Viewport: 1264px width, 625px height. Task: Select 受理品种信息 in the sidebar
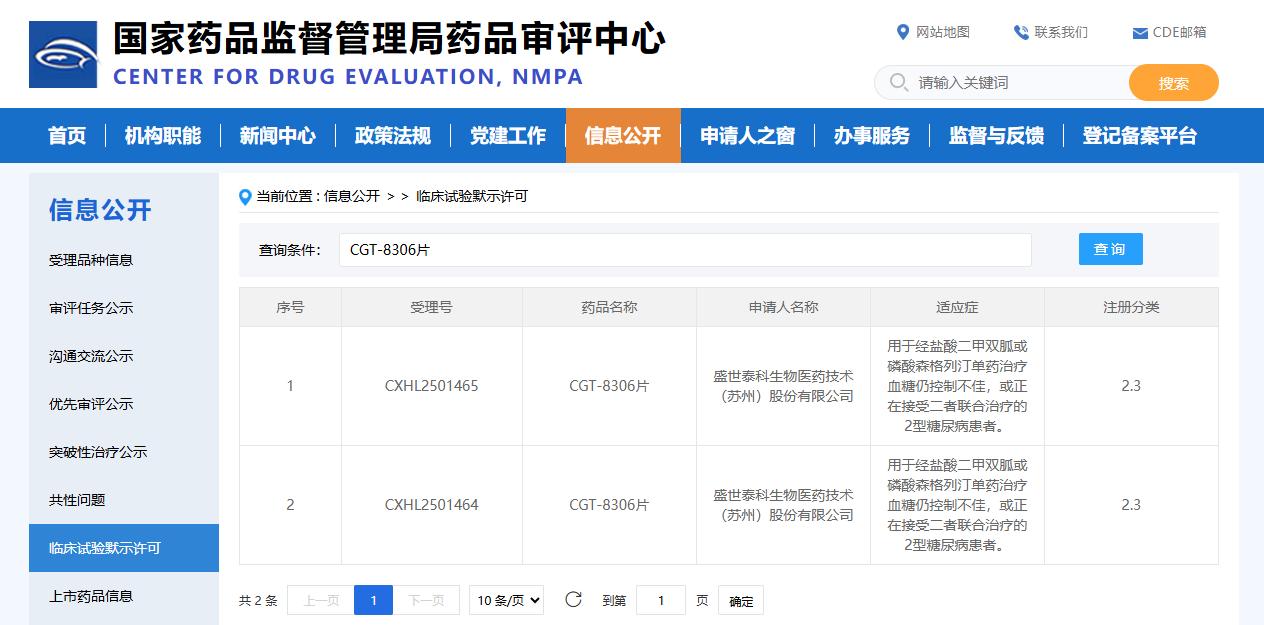tap(91, 260)
